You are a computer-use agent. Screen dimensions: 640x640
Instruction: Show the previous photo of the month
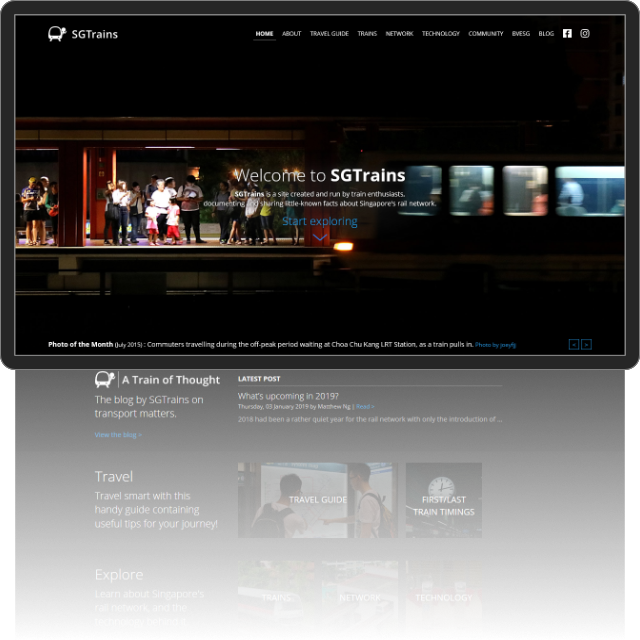pos(574,344)
